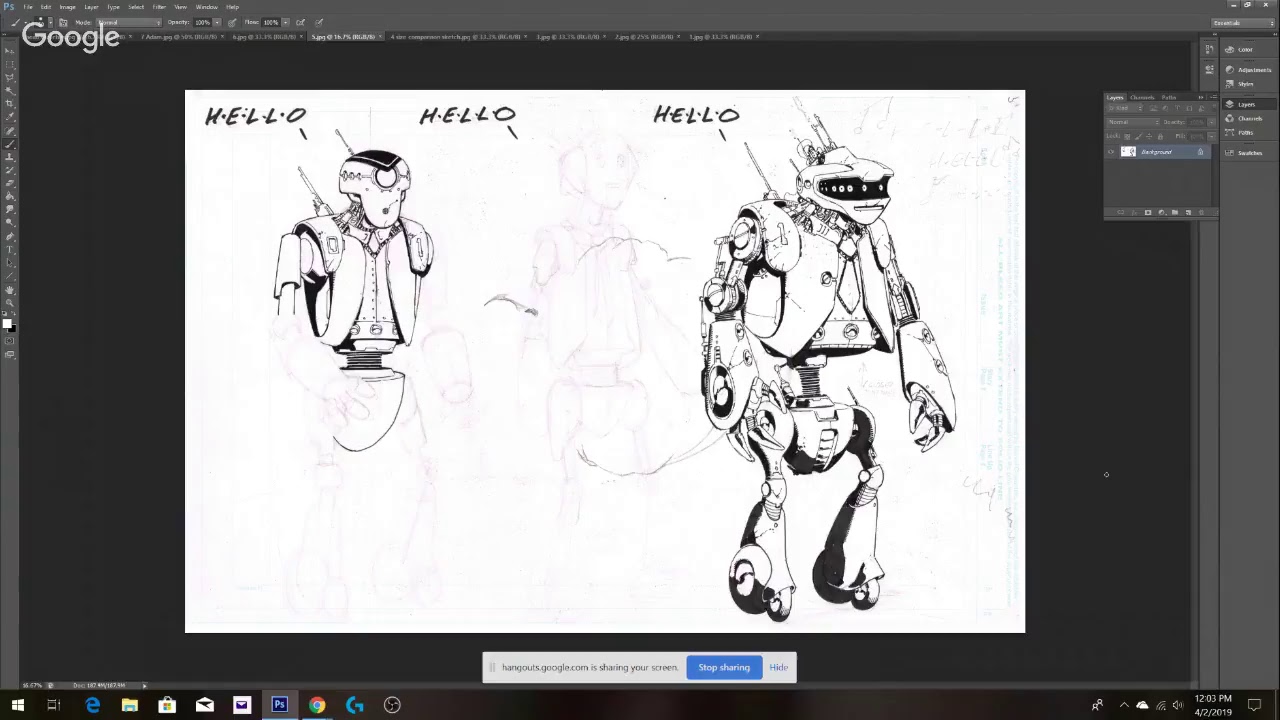1280x720 pixels.
Task: Click the Stop sharing button
Action: point(724,667)
